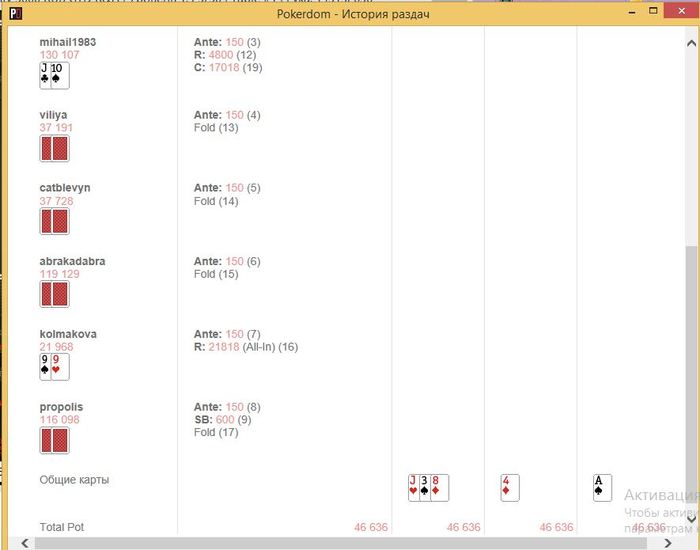Click the Pokerdom app icon in title bar

(x=16, y=14)
